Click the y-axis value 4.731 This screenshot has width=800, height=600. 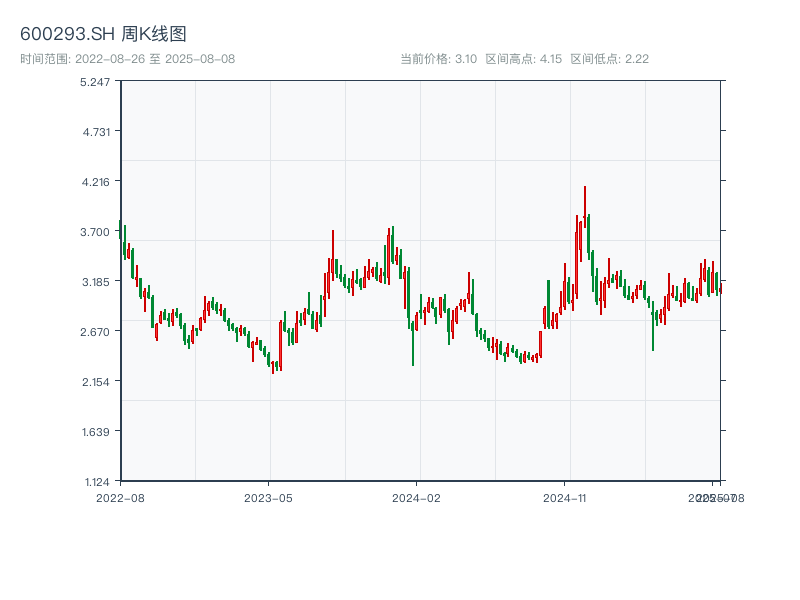[x=96, y=132]
